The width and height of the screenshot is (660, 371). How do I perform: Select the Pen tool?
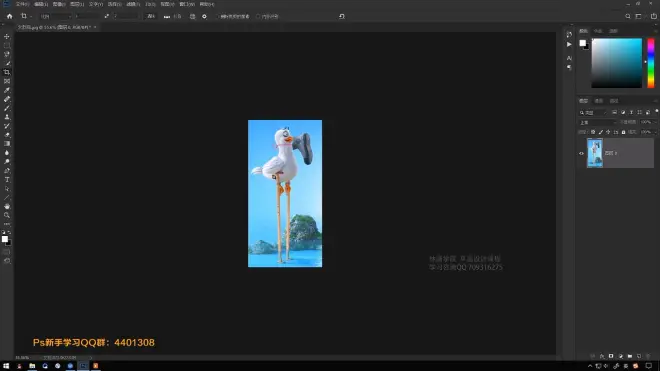[x=7, y=171]
